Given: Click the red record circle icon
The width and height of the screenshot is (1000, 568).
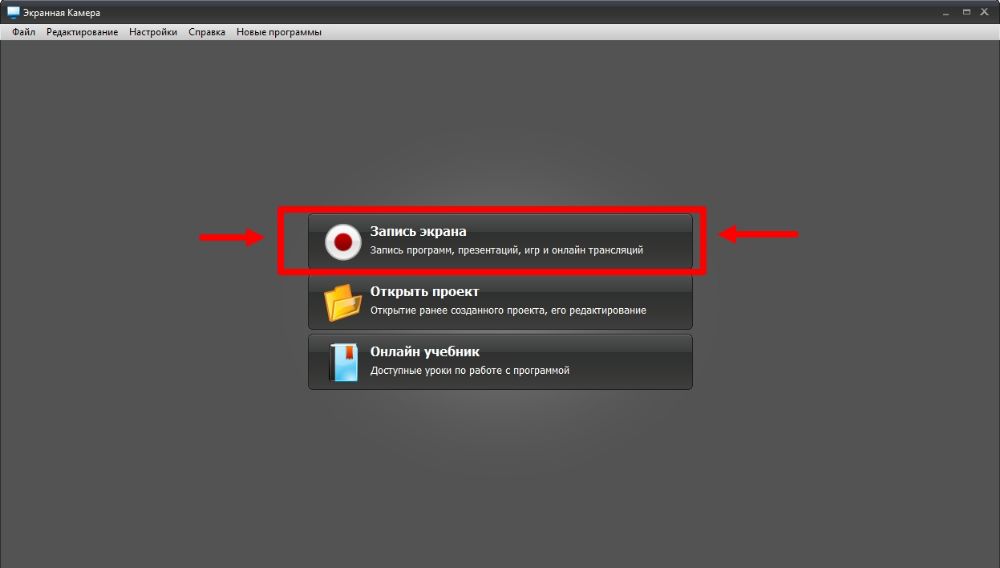Looking at the screenshot, I should [343, 242].
